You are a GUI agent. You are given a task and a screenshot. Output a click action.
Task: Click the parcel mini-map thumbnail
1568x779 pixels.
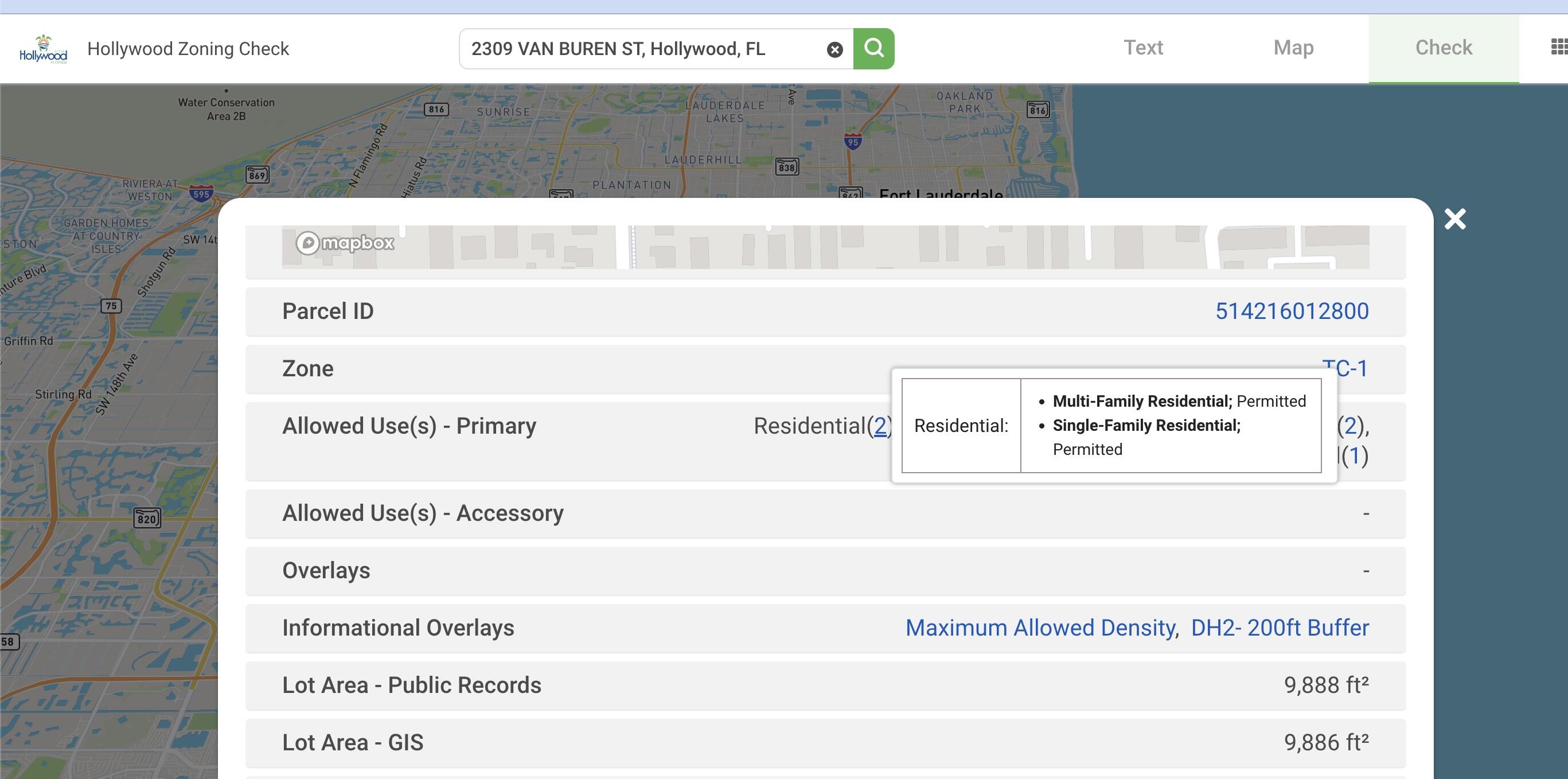[825, 247]
